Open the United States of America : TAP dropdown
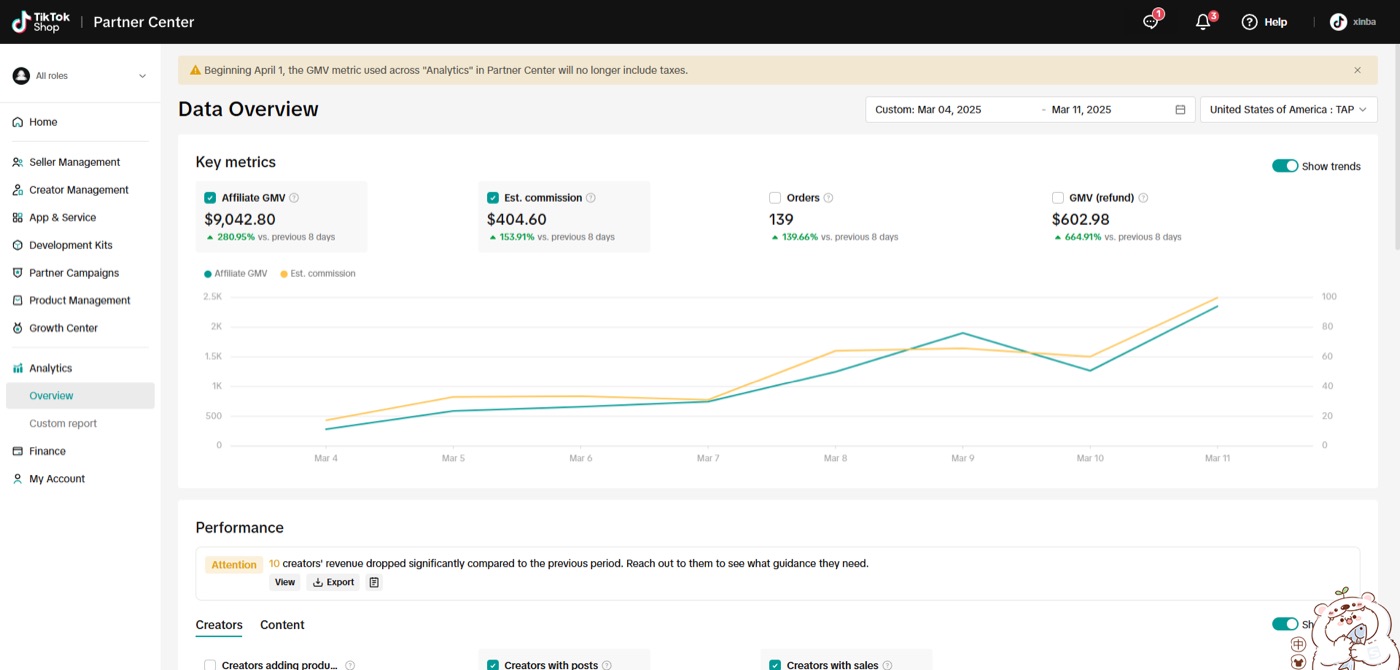The width and height of the screenshot is (1400, 670). coord(1289,110)
